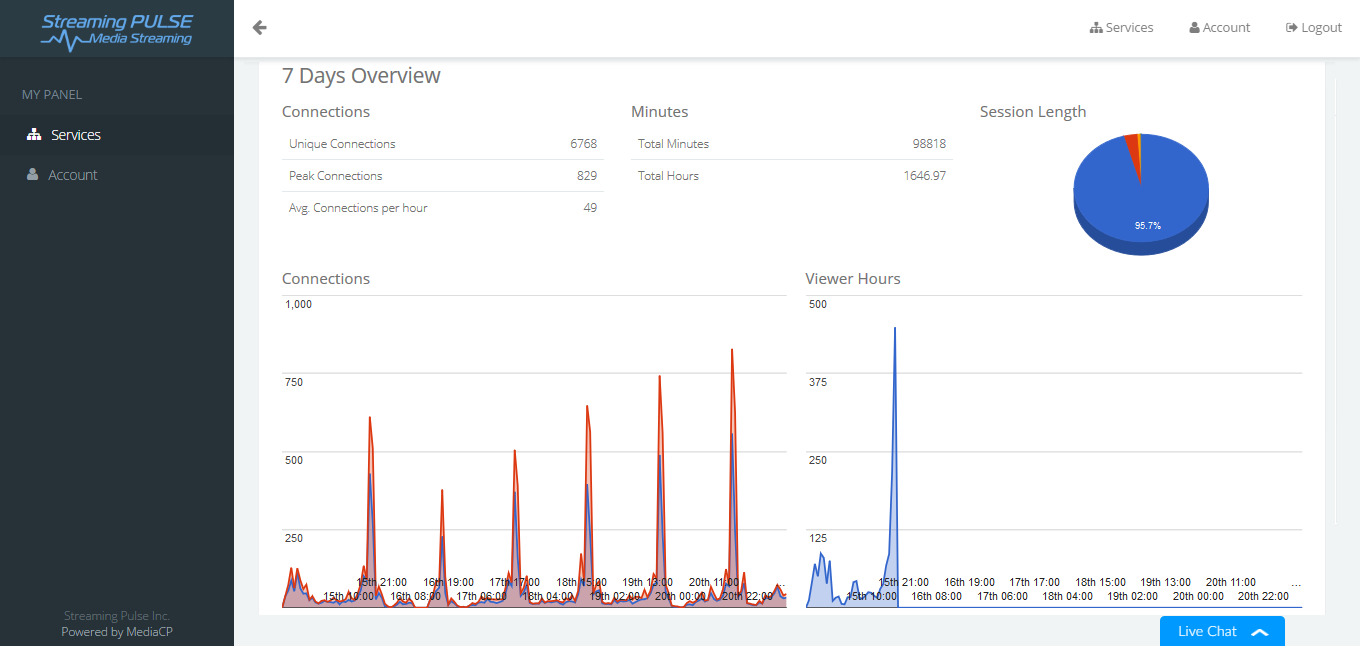1360x646 pixels.
Task: Open the Live Chat widget
Action: (x=1222, y=631)
